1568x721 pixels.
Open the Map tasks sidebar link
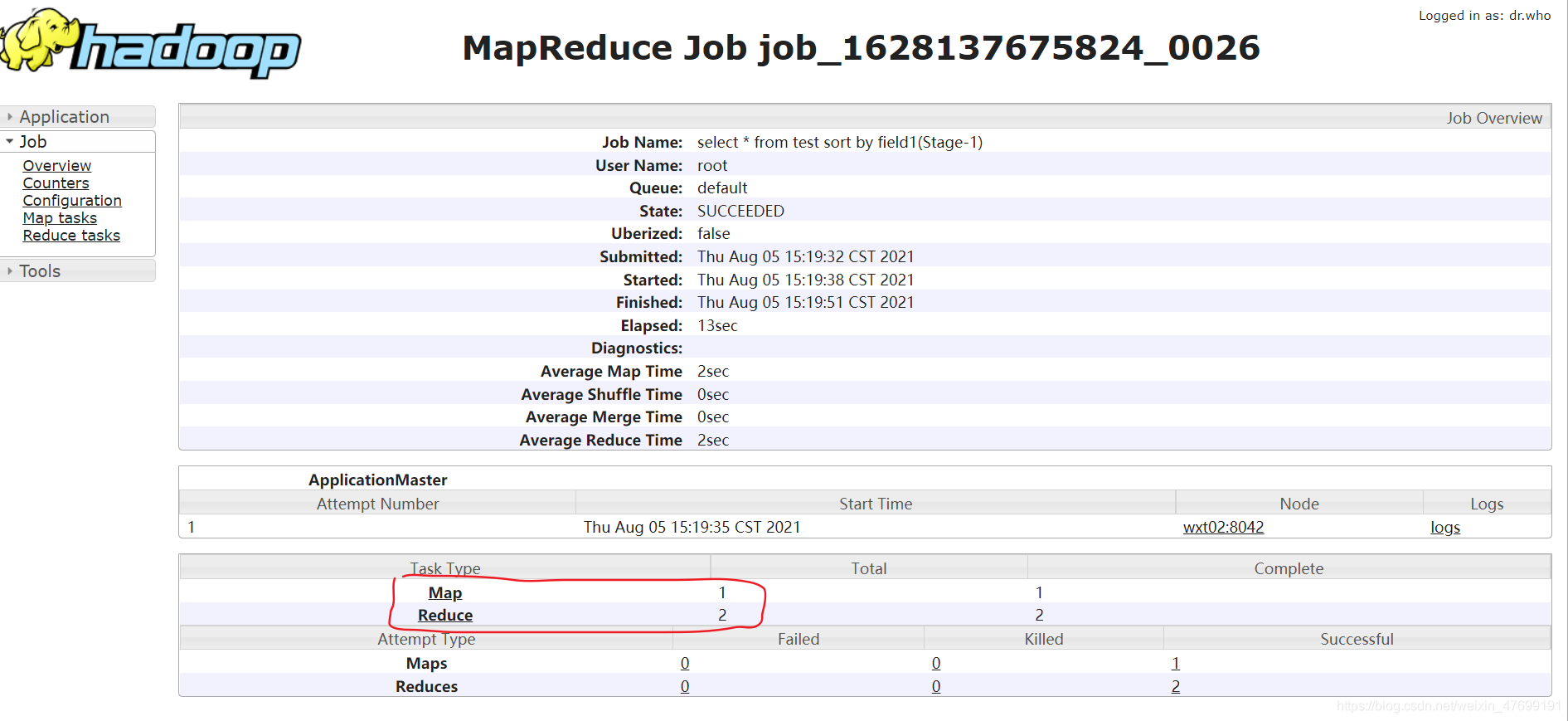[x=60, y=218]
